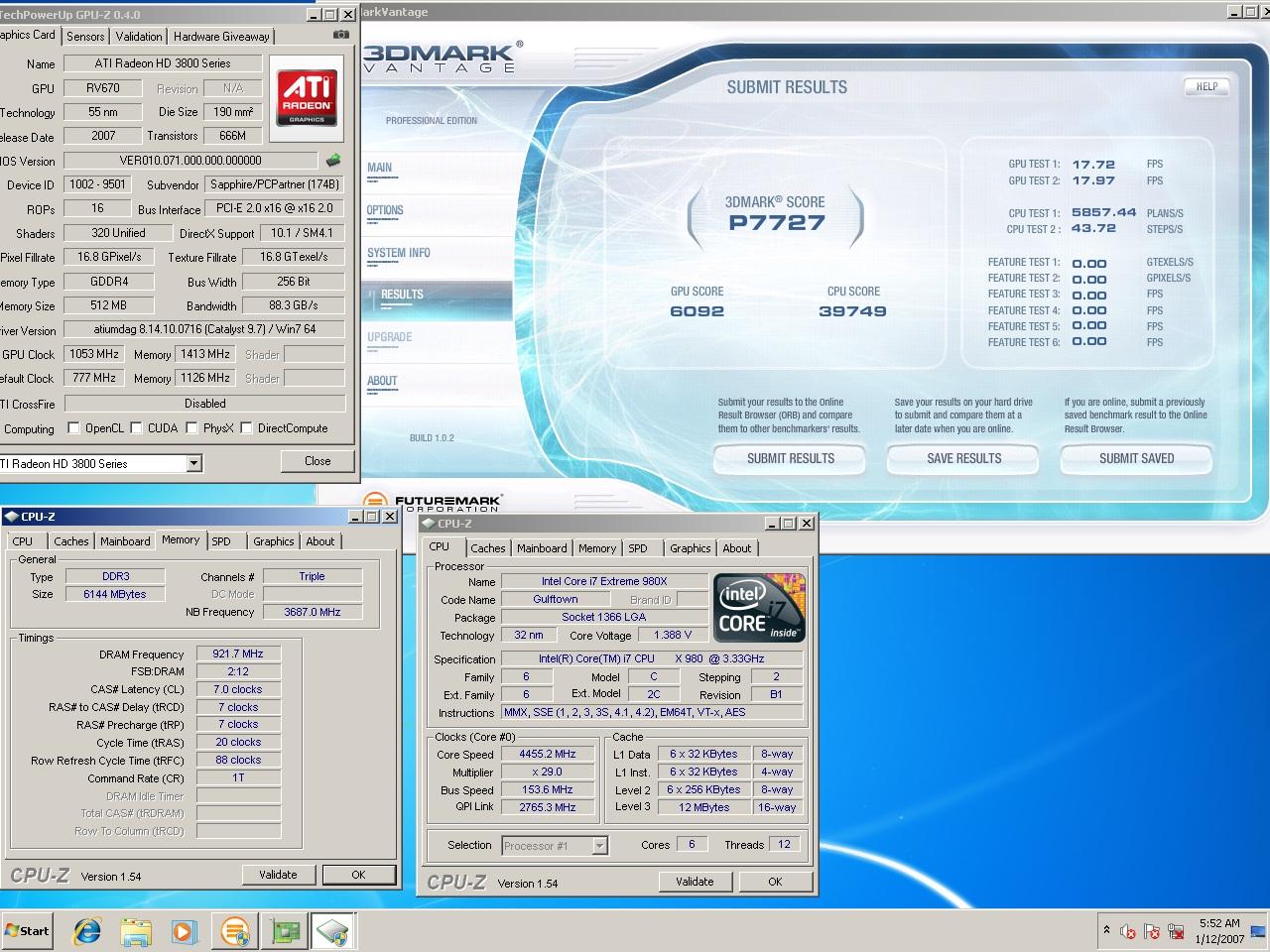Switch to the GPU-Z Validation tab
The height and width of the screenshot is (952, 1270).
tap(139, 36)
